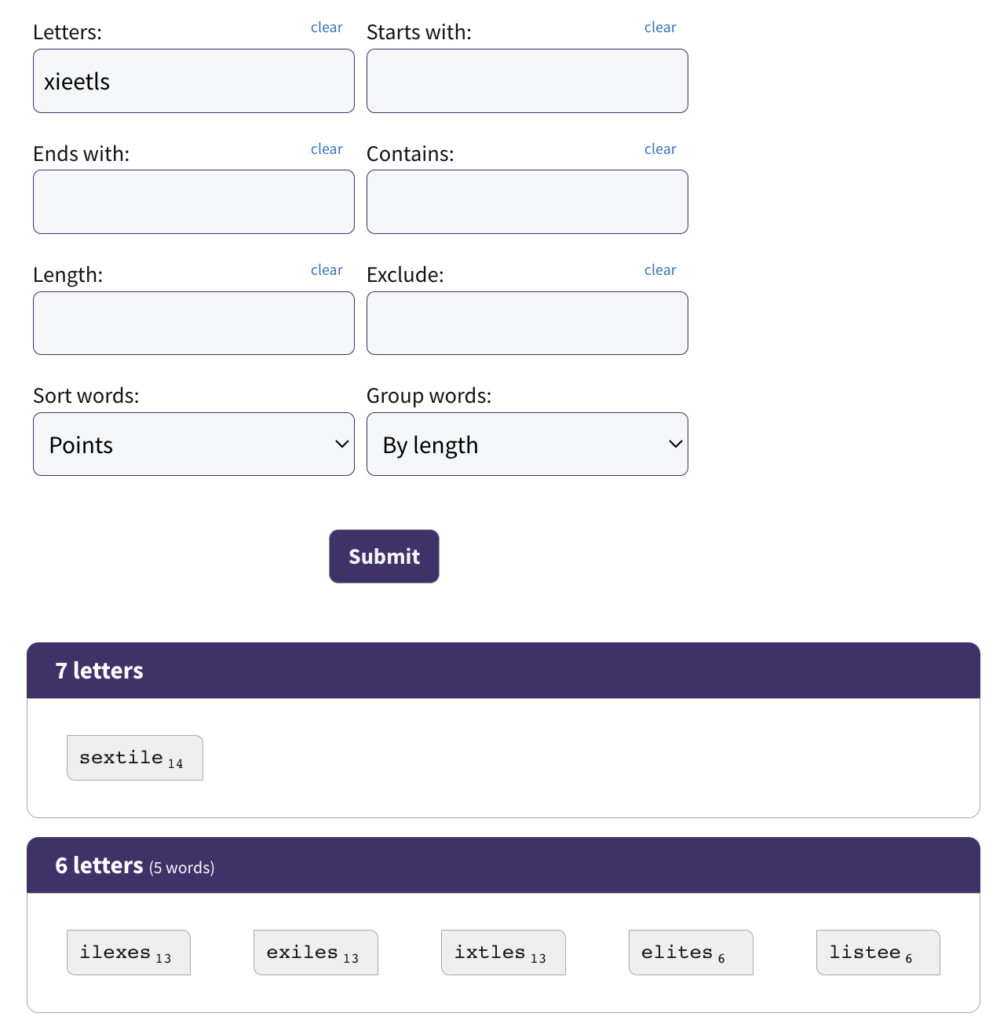
Task: Select the word sextile
Action: 134,758
